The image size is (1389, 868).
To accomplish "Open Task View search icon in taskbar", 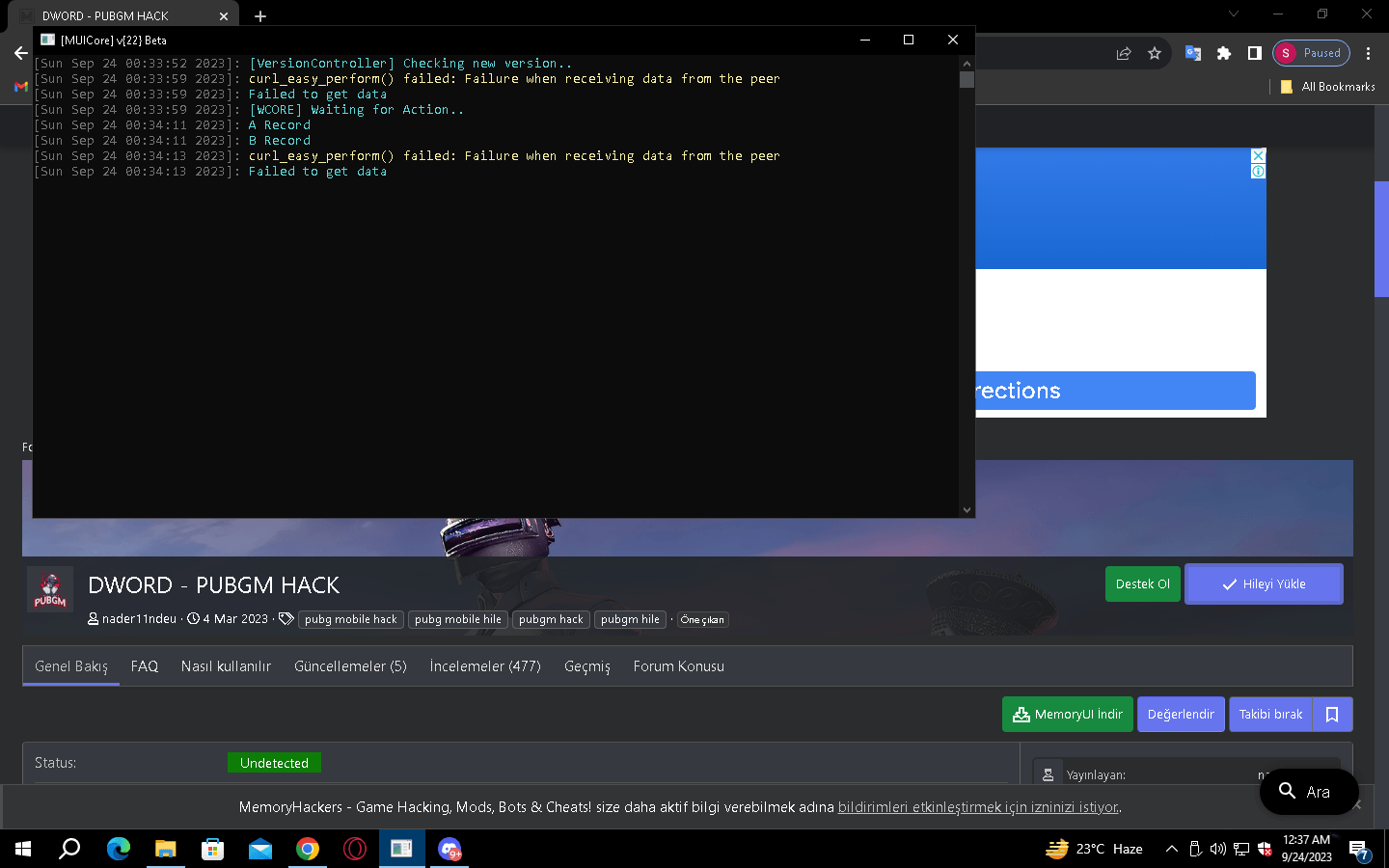I will (x=69, y=849).
